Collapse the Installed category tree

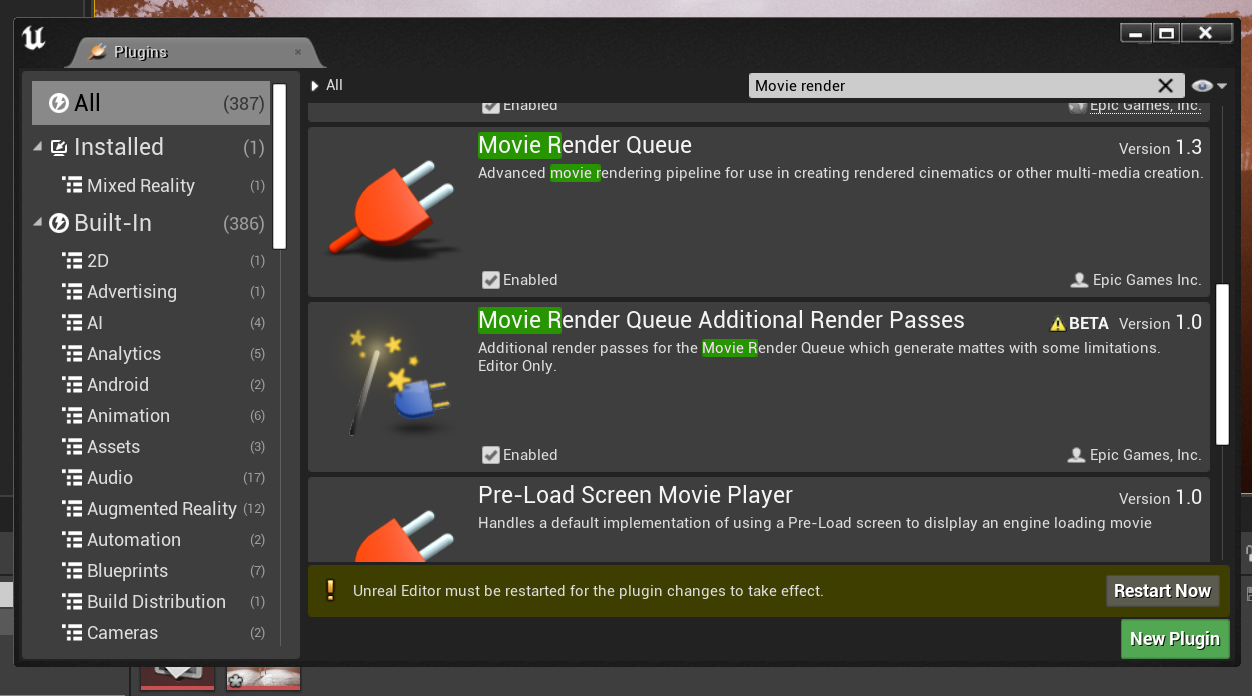(x=38, y=147)
